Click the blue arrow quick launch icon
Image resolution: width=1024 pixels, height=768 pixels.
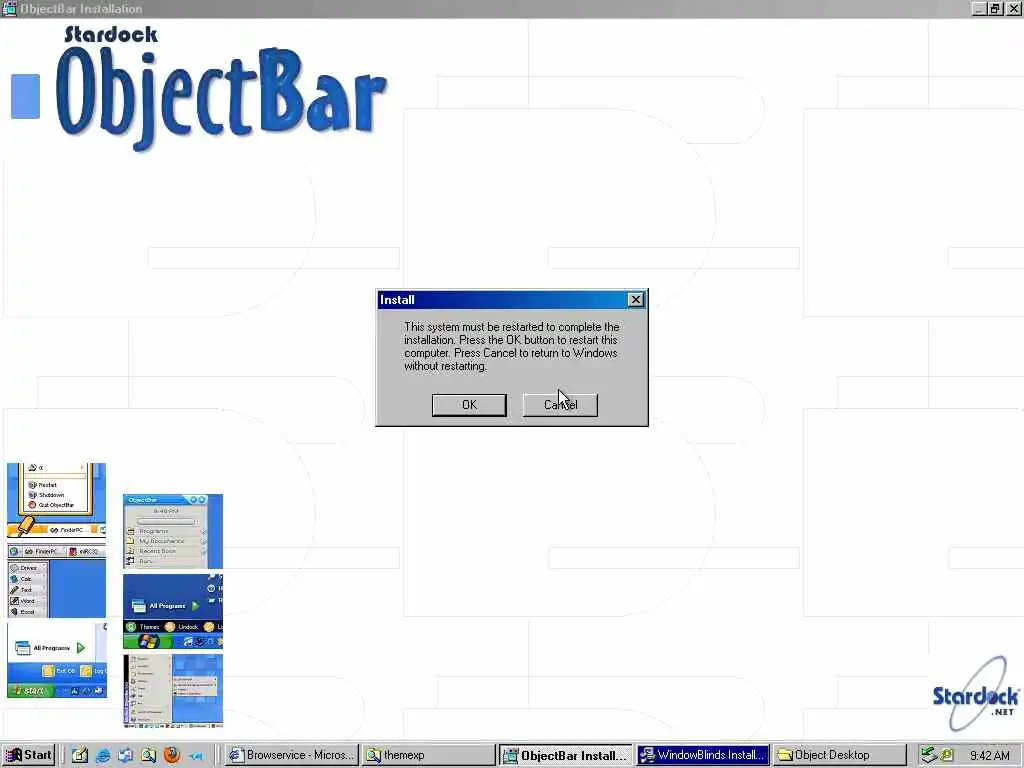click(x=195, y=755)
